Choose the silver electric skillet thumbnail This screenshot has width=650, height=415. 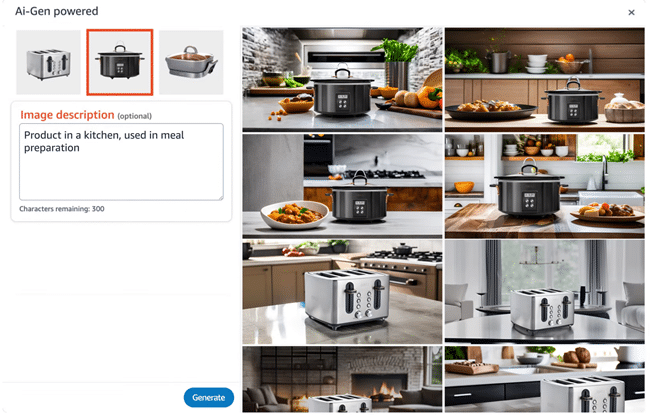coord(191,62)
